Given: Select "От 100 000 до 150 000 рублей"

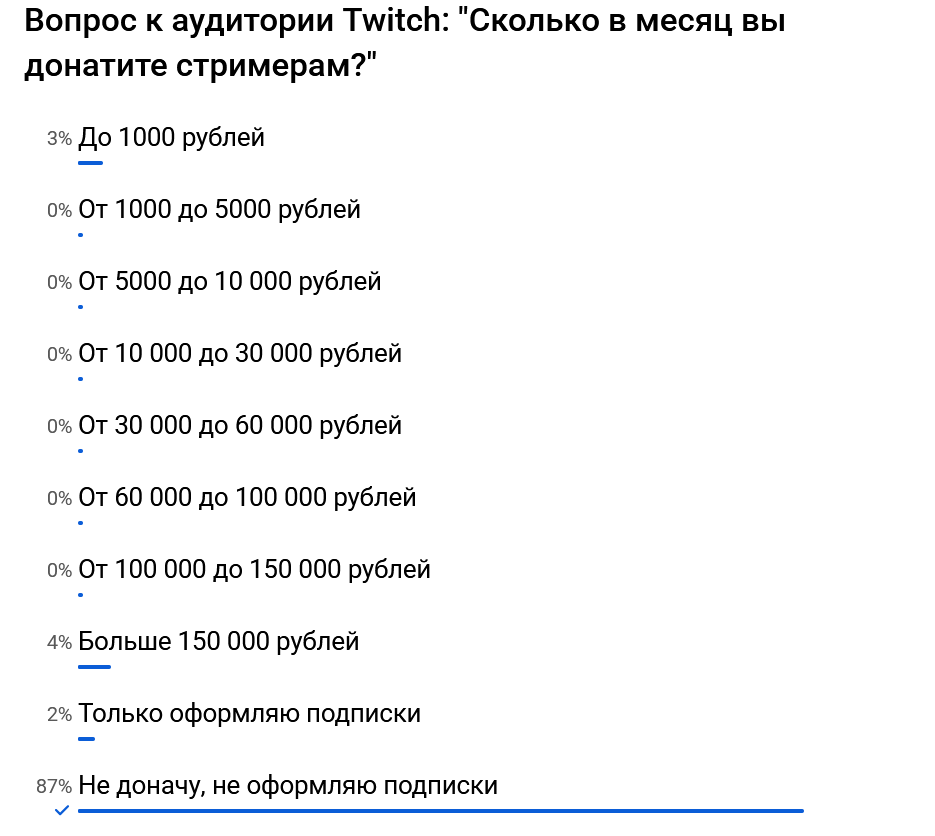Looking at the screenshot, I should pos(254,570).
